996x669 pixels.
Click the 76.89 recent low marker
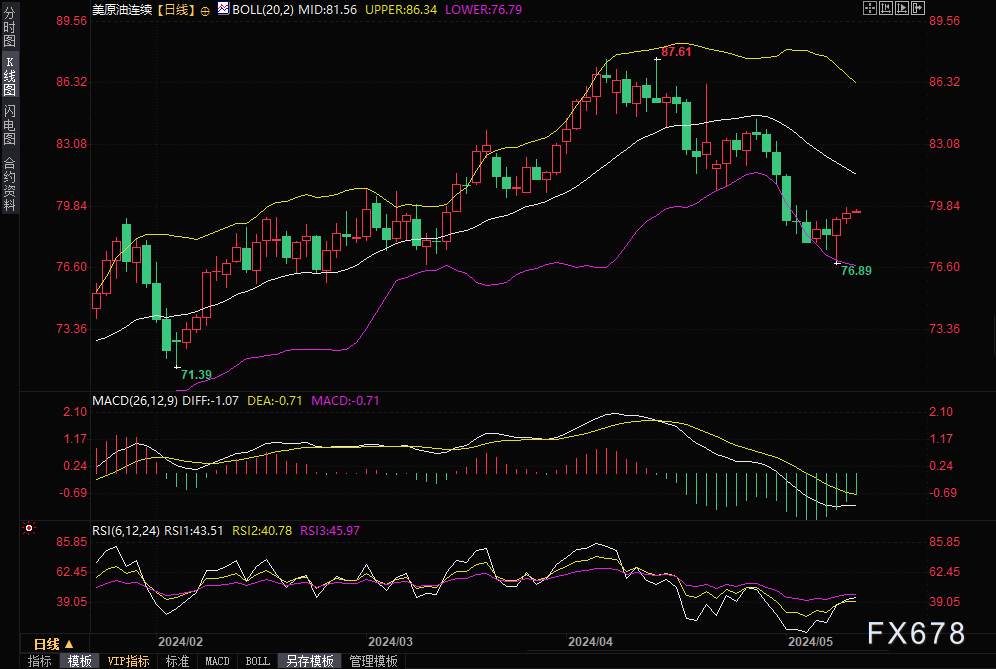[x=856, y=271]
